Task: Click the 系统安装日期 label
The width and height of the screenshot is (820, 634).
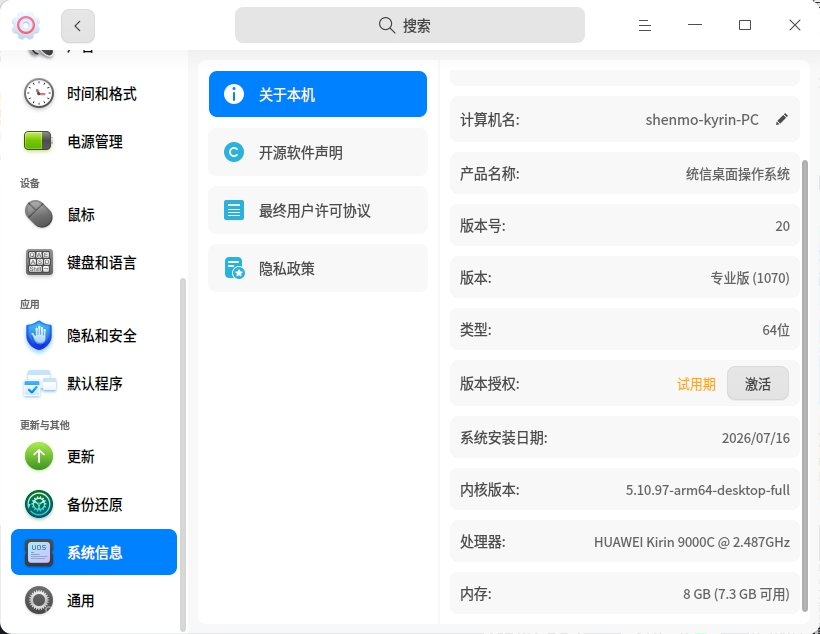Action: tap(504, 438)
